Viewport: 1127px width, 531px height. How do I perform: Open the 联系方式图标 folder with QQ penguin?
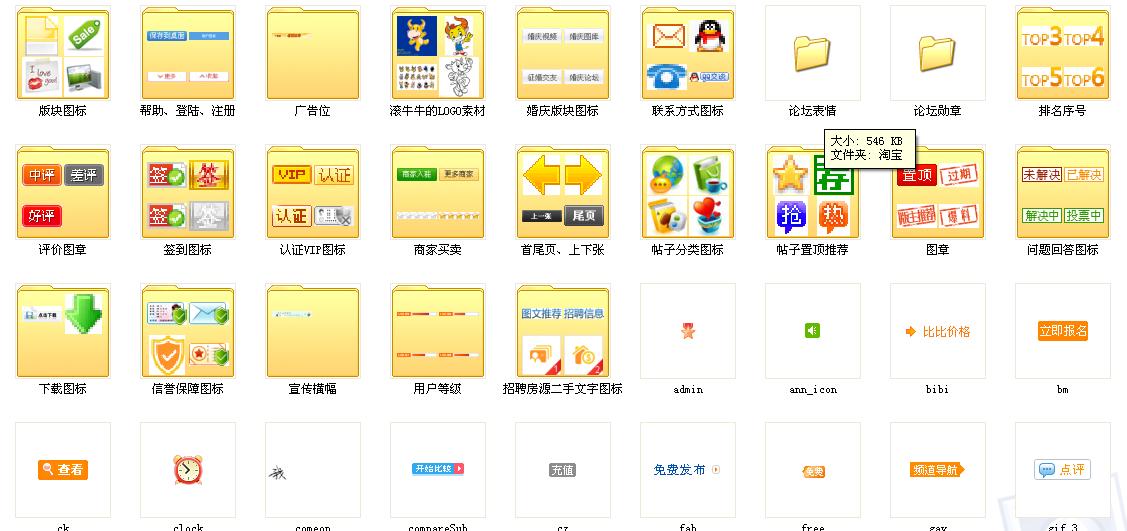pyautogui.click(x=688, y=53)
